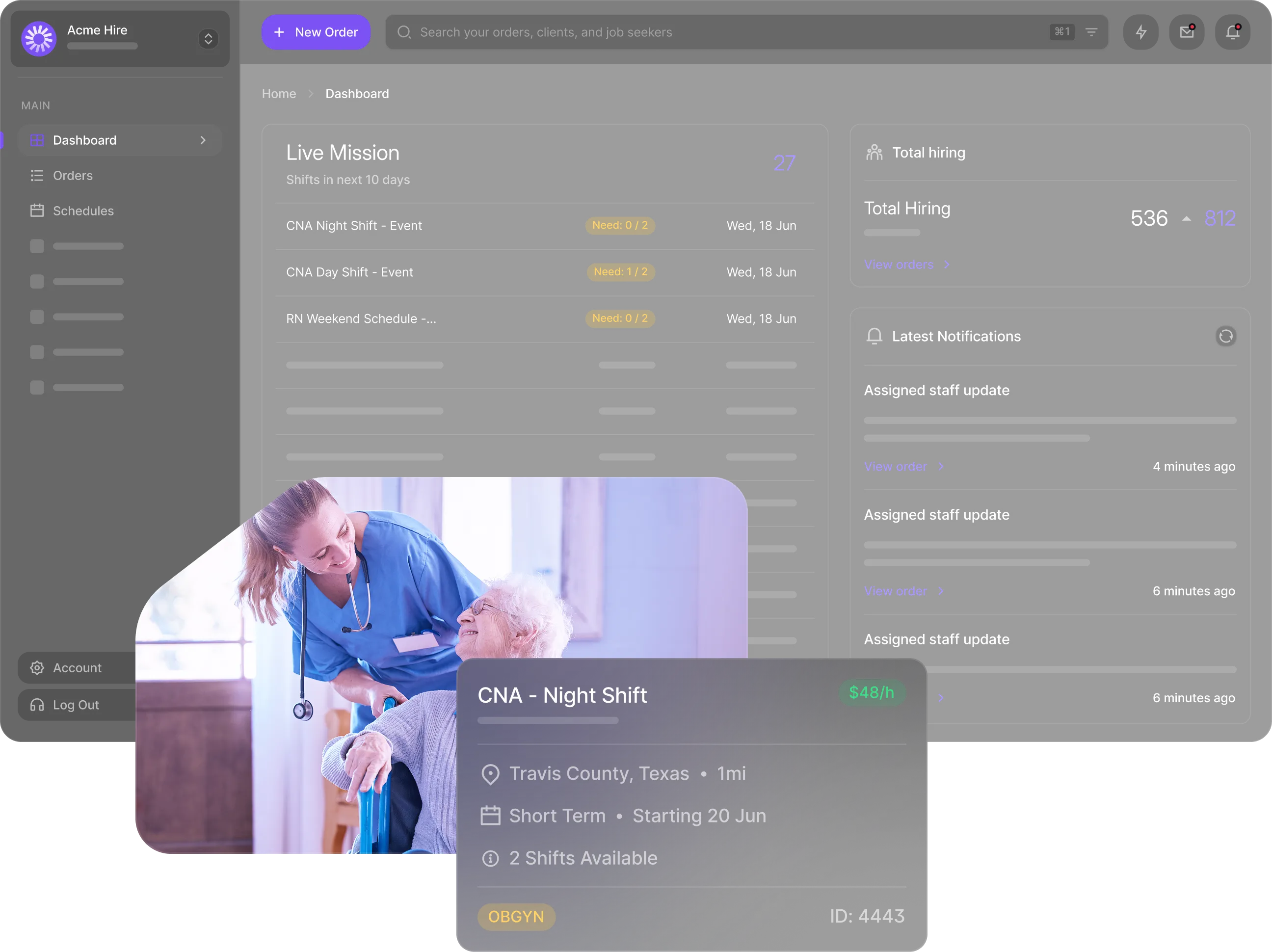
Task: Open the notifications bell in header
Action: (1232, 32)
